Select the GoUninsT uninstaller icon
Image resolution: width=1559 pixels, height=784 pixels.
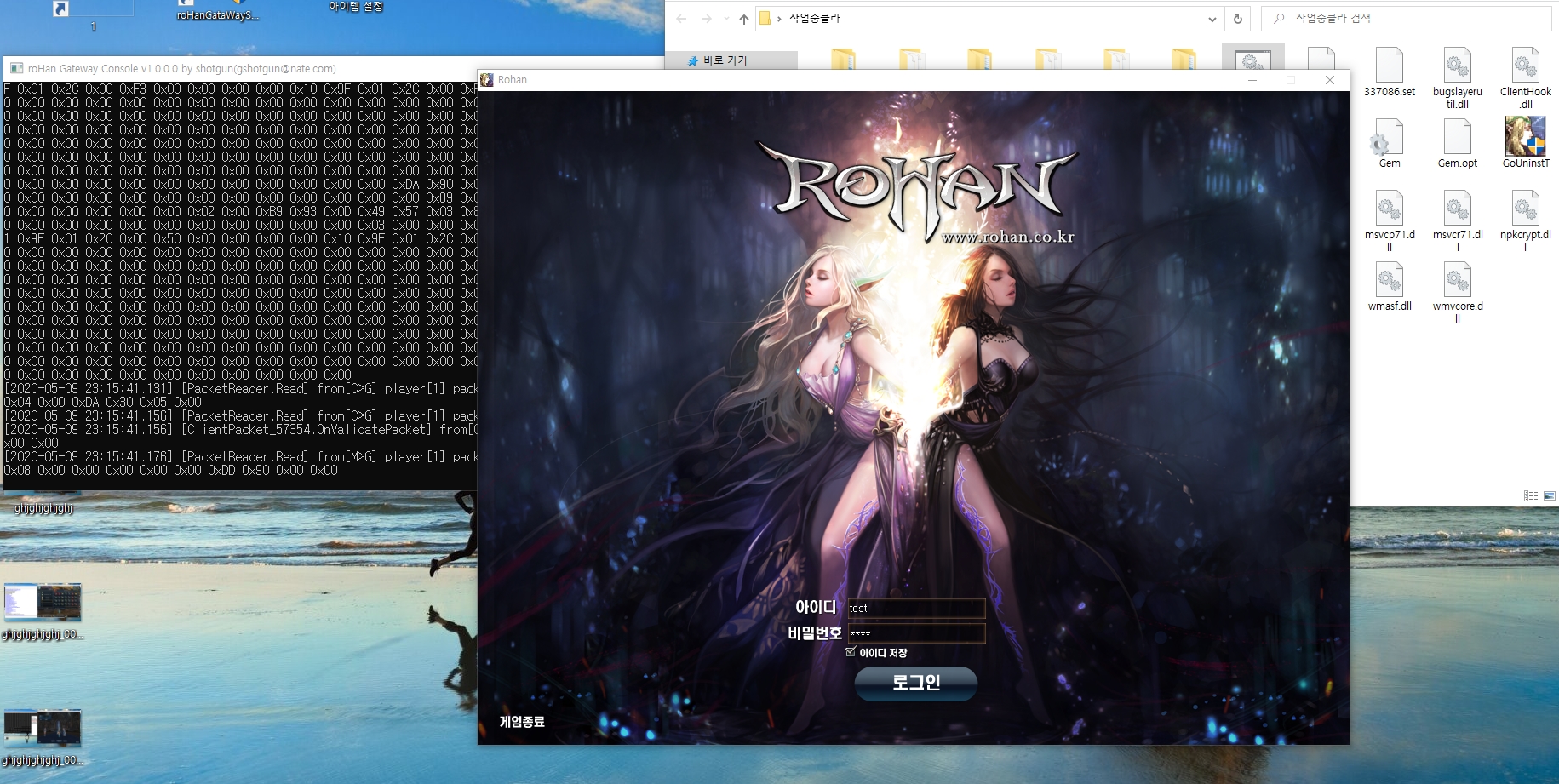click(x=1525, y=144)
